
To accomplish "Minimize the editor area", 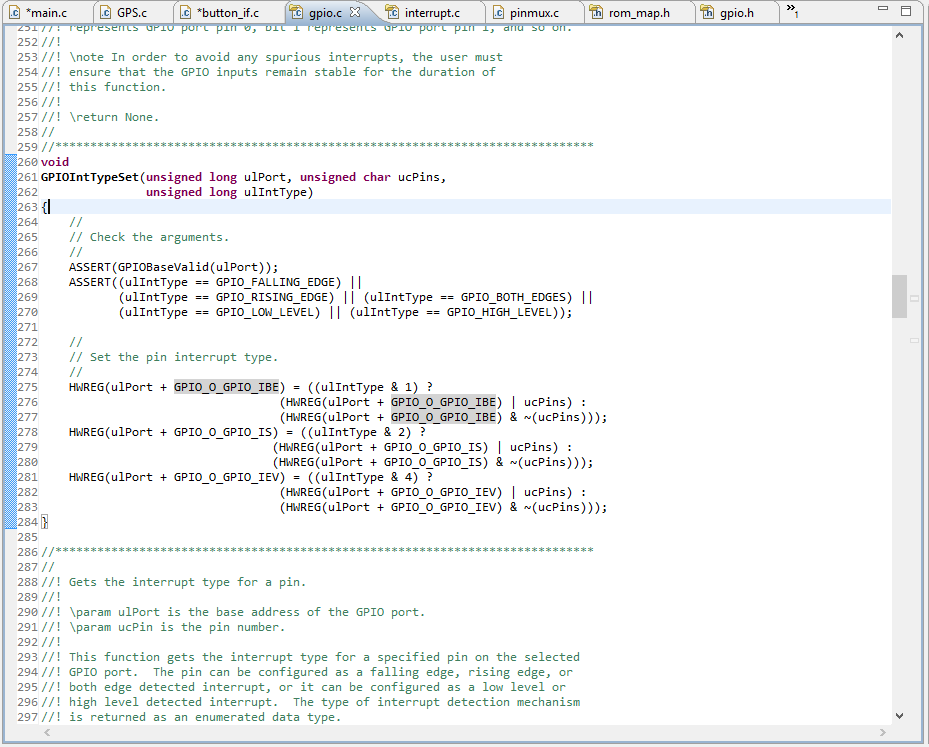I will [x=883, y=9].
